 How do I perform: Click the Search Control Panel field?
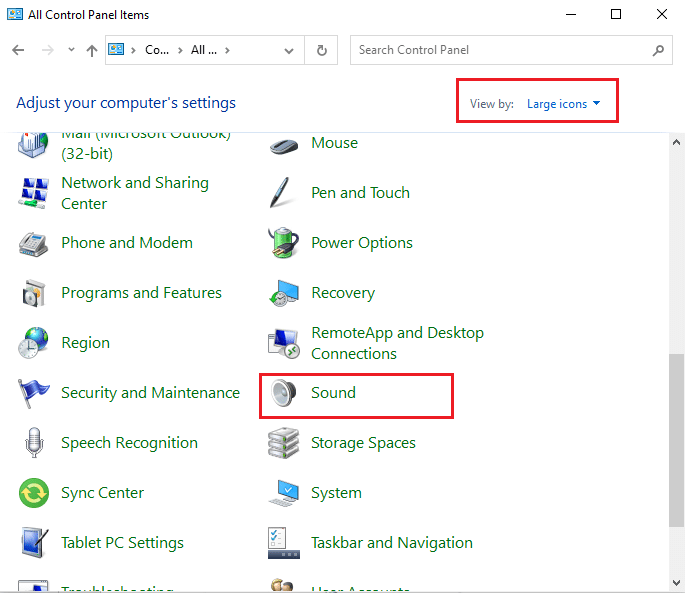(500, 50)
